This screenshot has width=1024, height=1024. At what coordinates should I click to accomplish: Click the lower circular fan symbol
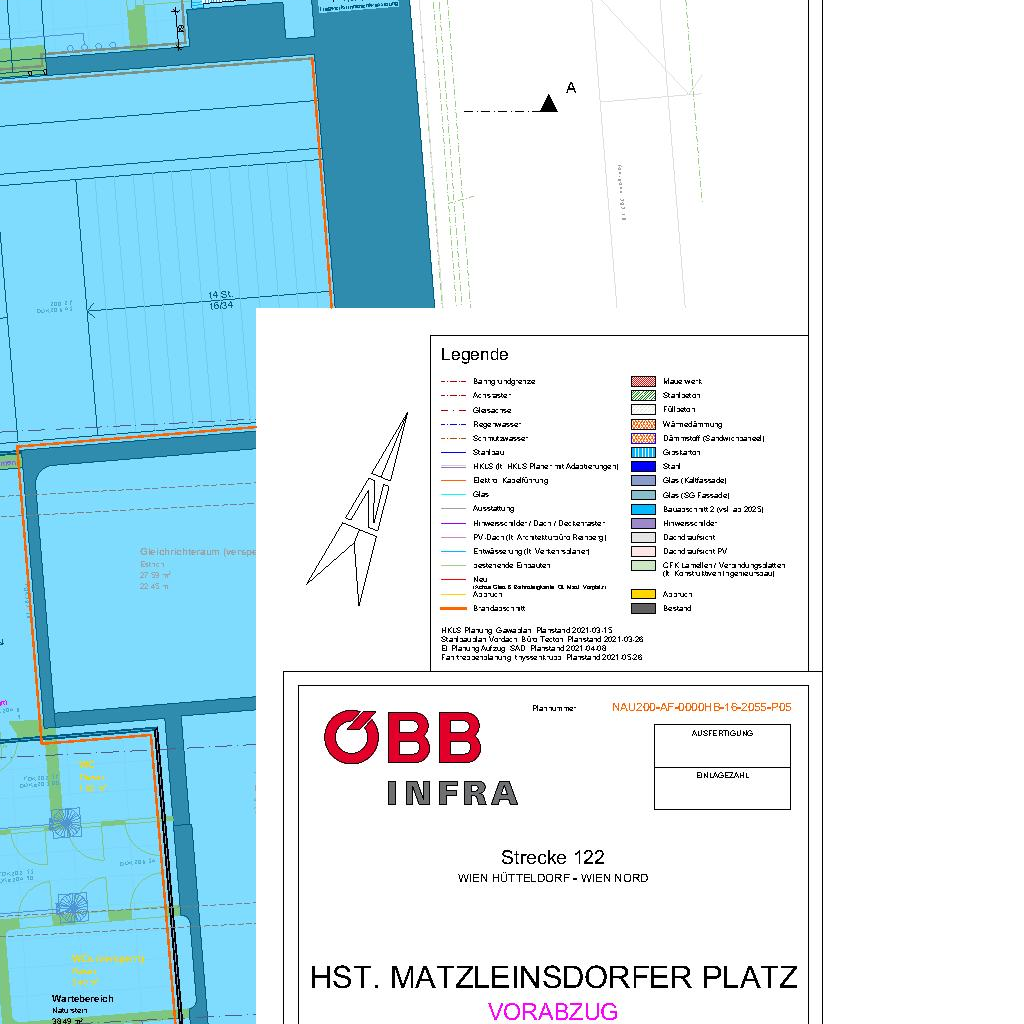coord(71,908)
